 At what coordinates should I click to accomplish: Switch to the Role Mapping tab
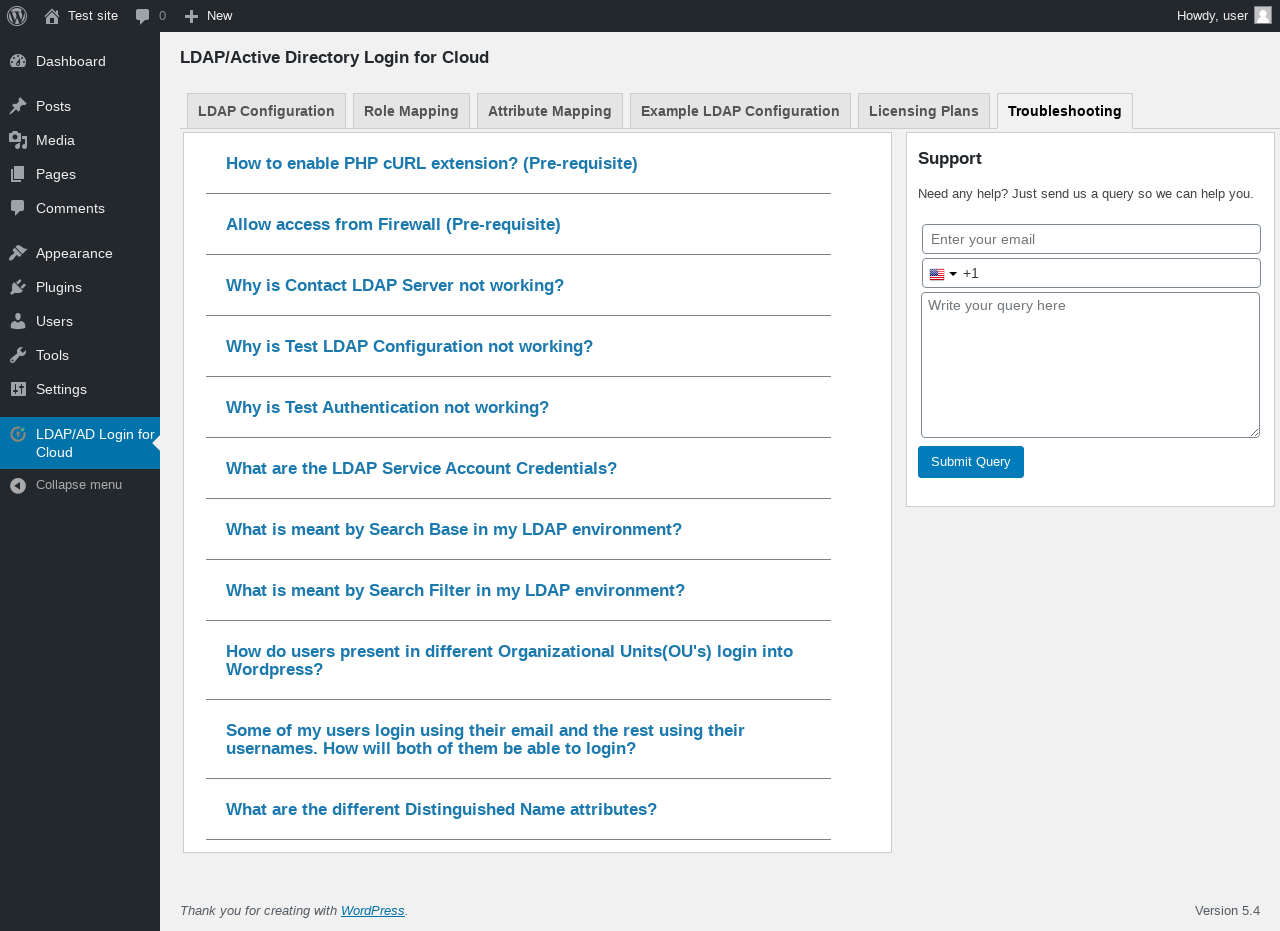411,111
